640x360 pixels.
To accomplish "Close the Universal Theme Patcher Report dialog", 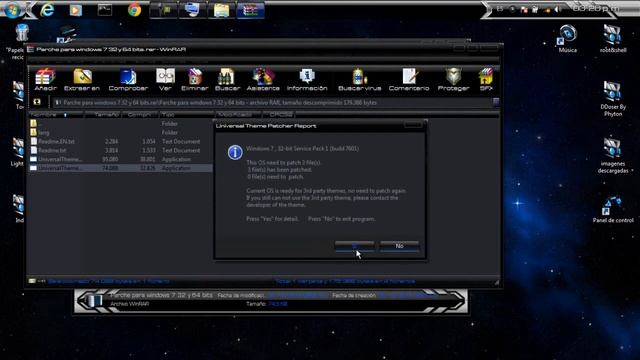I will click(x=413, y=124).
